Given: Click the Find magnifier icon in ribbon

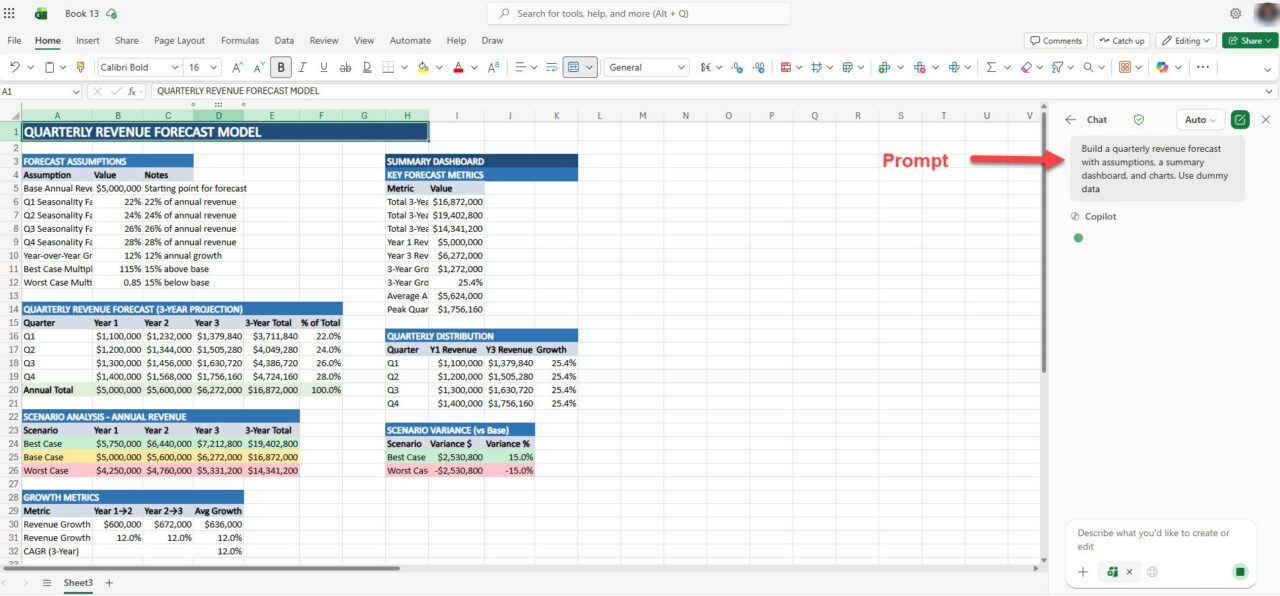Looking at the screenshot, I should (1088, 67).
